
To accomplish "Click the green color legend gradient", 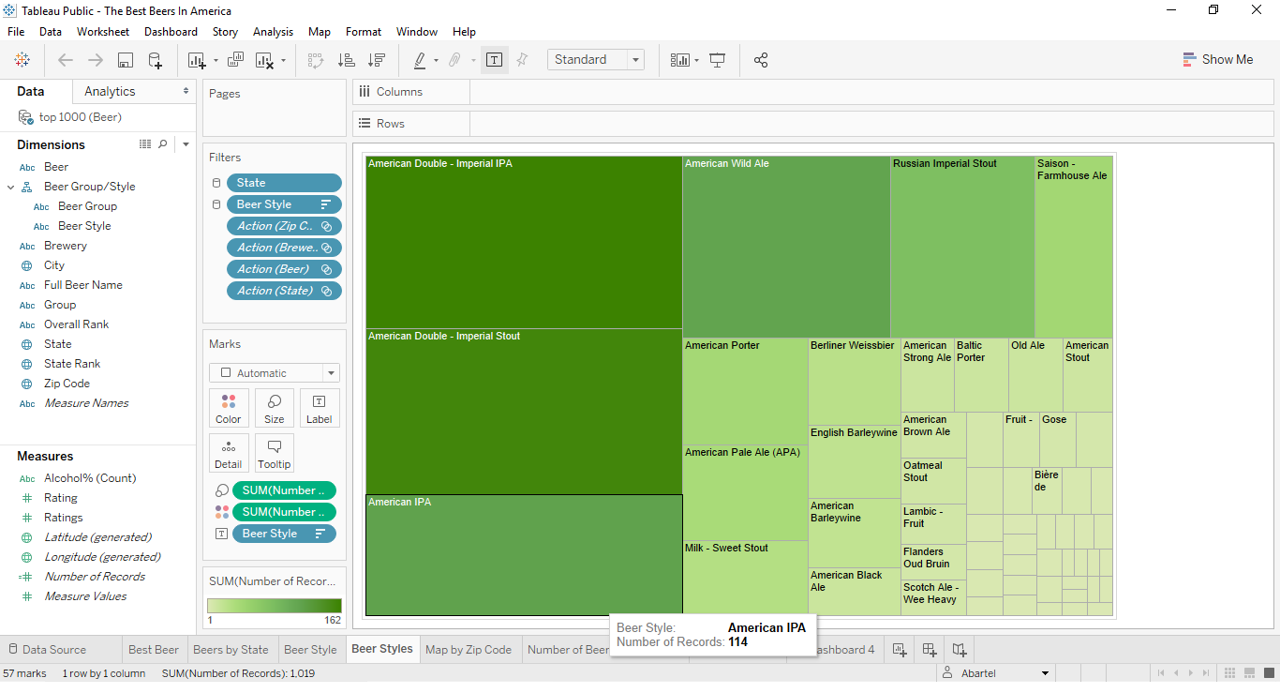I will coord(274,605).
